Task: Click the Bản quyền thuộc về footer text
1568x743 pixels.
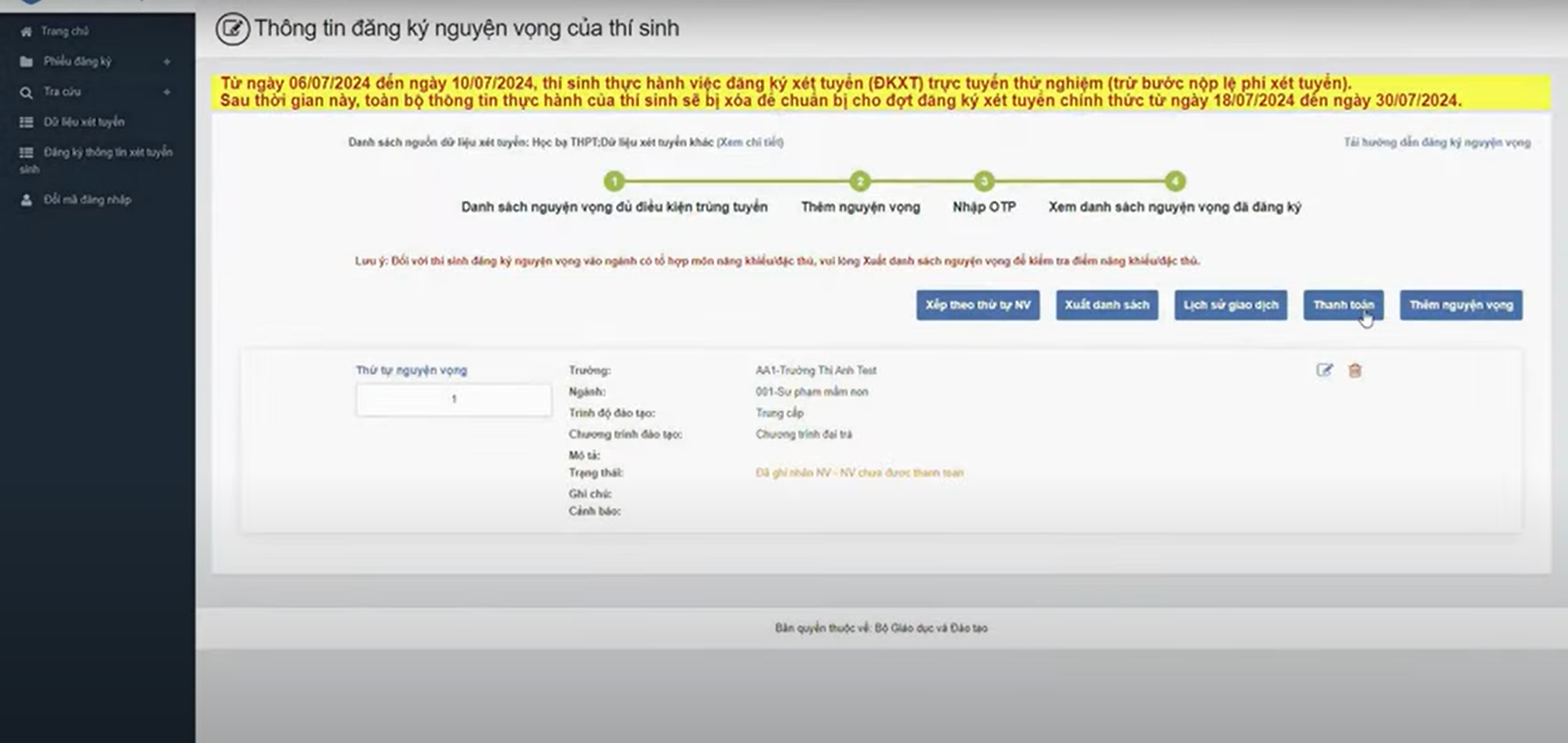Action: [x=881, y=628]
